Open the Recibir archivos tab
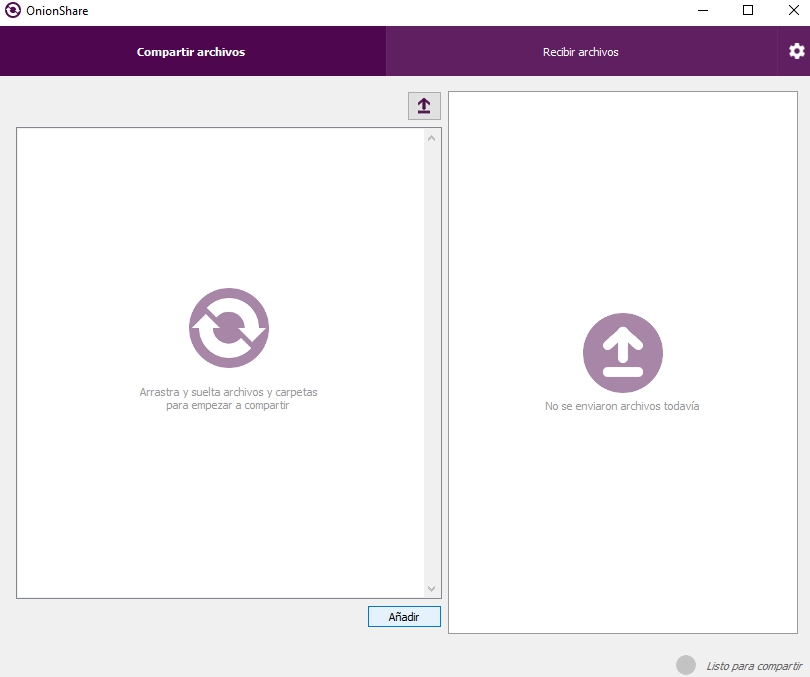The image size is (810, 677). pos(580,52)
